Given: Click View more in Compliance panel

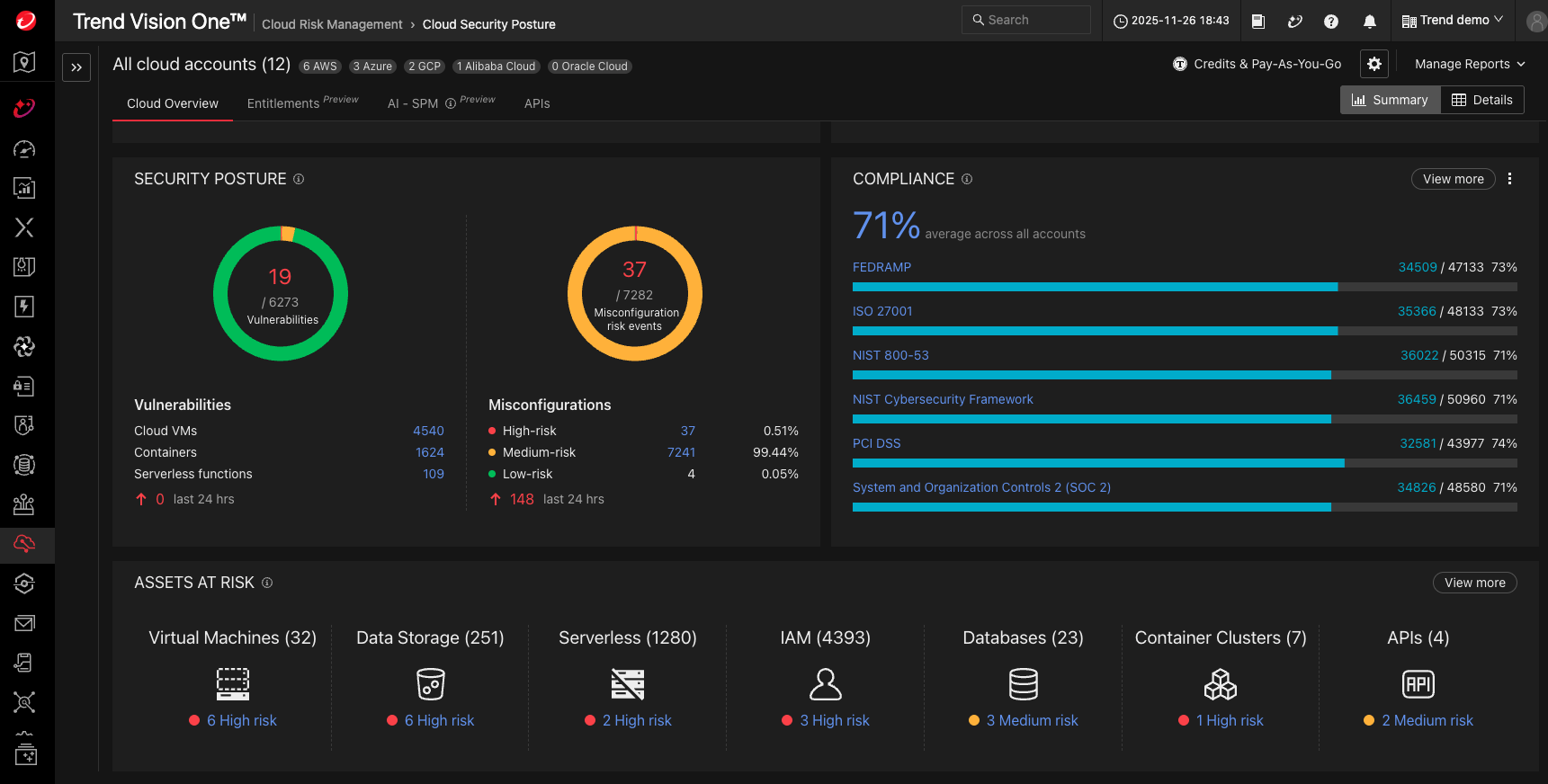Looking at the screenshot, I should [1453, 179].
